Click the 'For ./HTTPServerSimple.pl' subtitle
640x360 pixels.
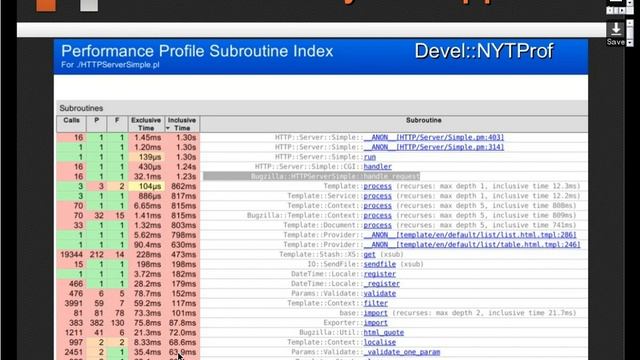click(x=110, y=65)
